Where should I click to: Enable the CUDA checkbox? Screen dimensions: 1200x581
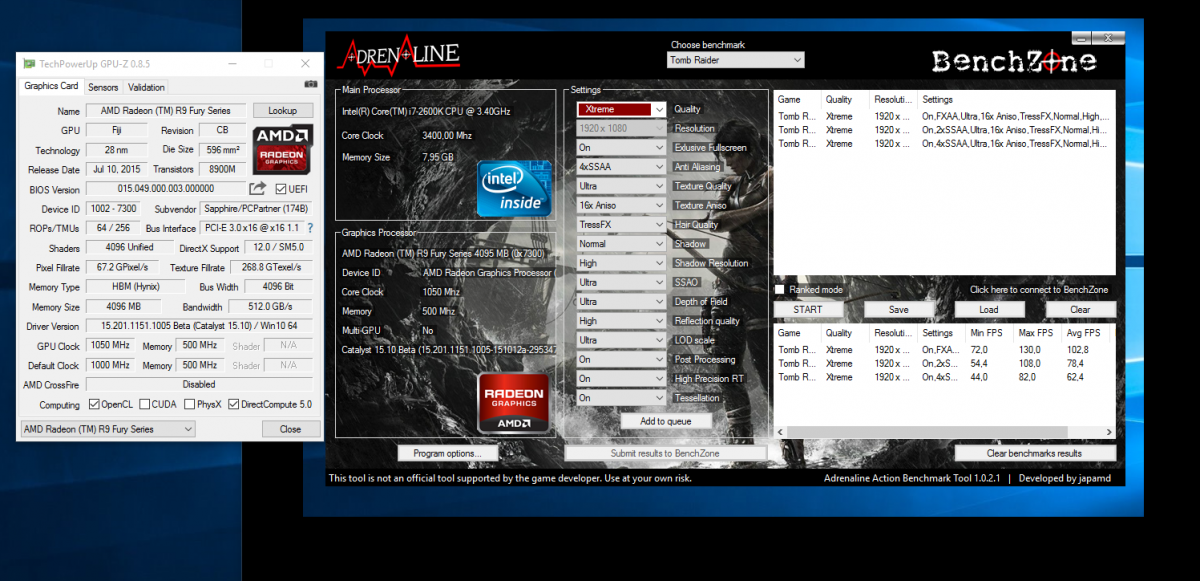click(144, 405)
